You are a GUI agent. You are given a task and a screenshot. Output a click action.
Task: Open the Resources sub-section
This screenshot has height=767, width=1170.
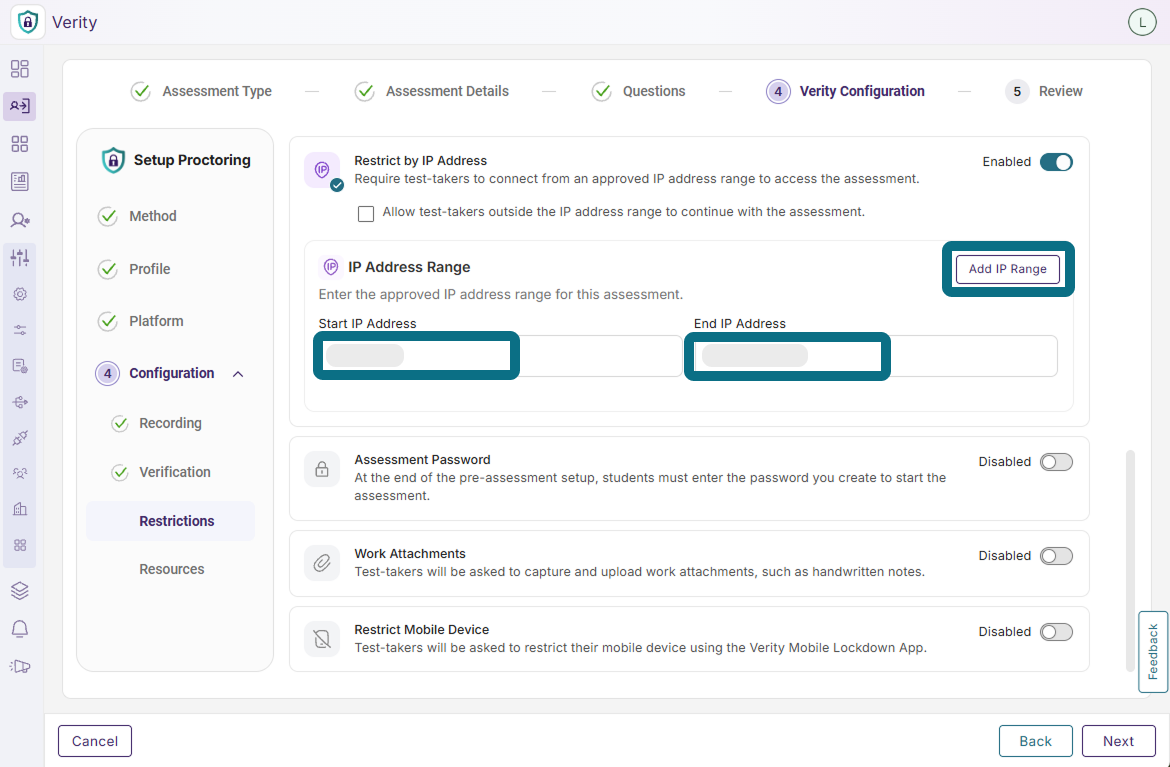pyautogui.click(x=172, y=569)
